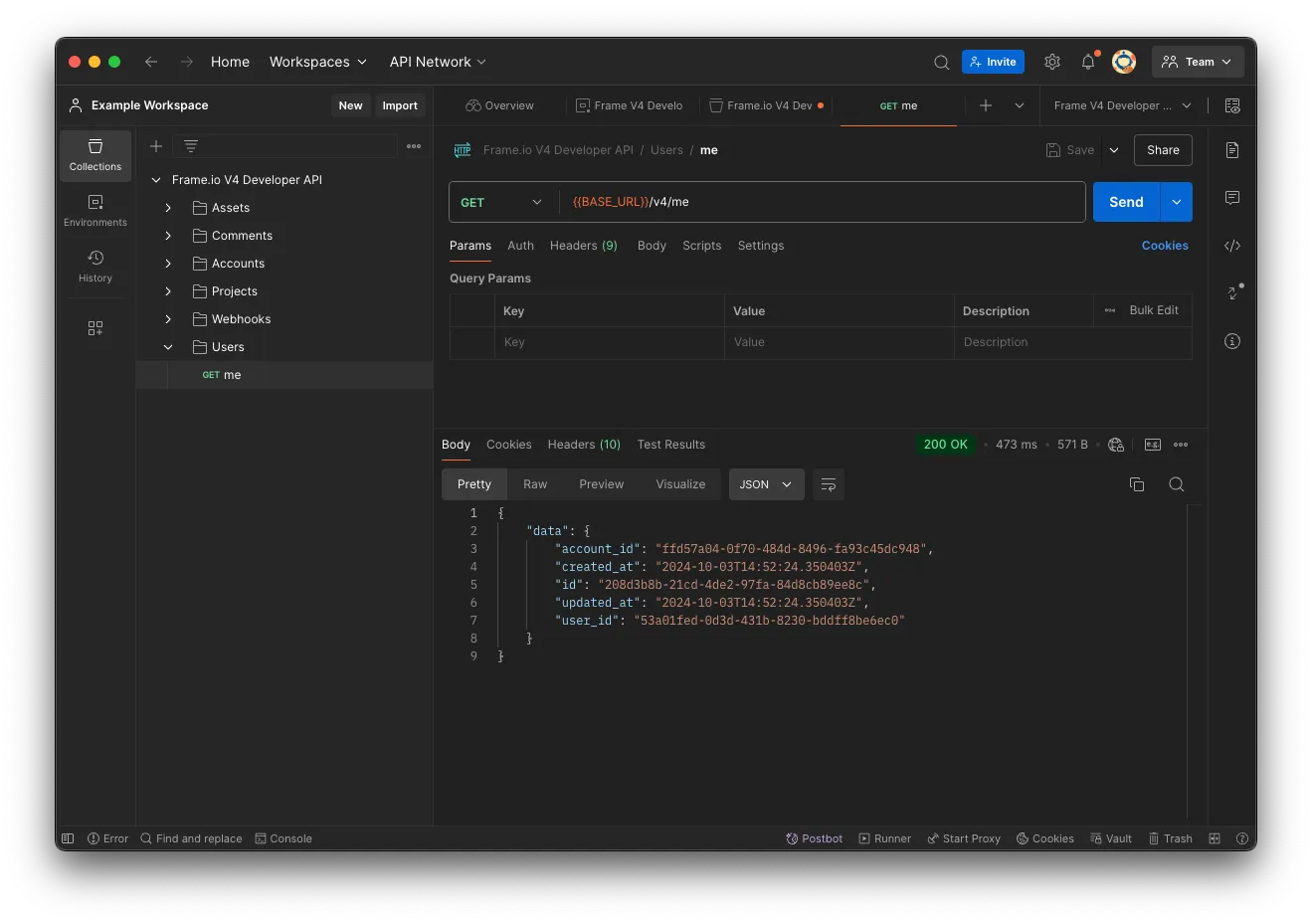
Task: Copy the response body with the copy icon
Action: 1137,484
